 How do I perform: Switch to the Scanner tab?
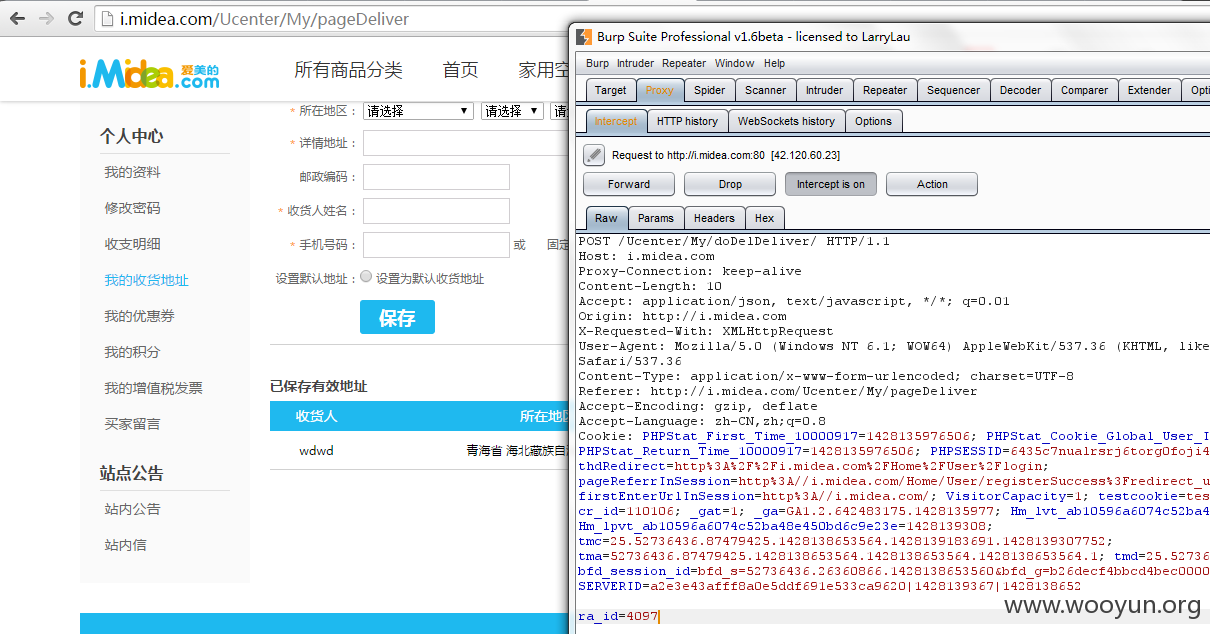point(765,90)
